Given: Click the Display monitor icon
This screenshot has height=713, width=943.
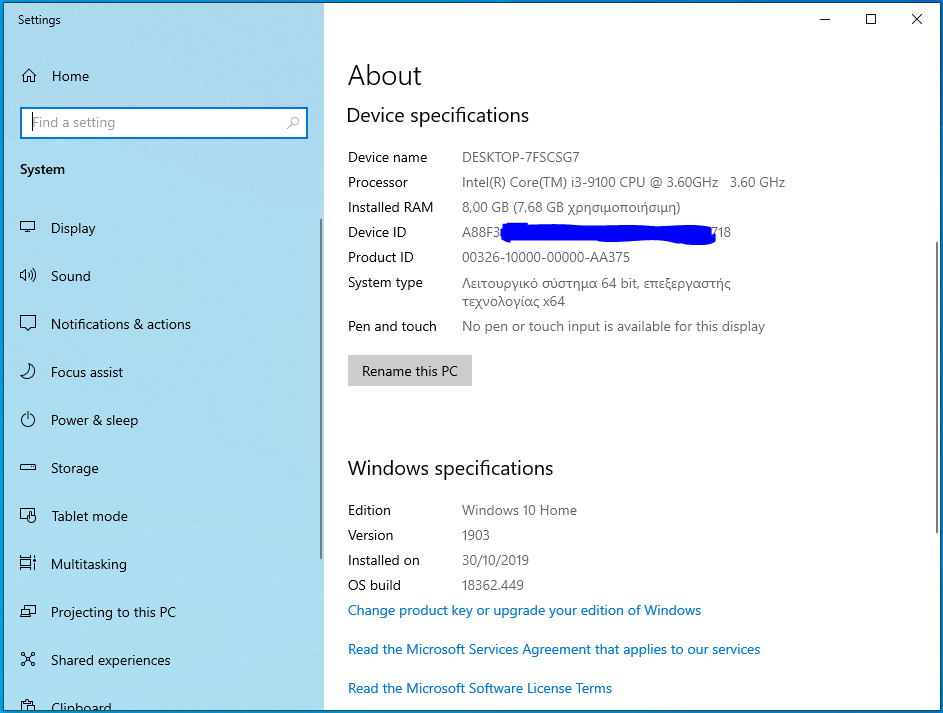Looking at the screenshot, I should (28, 228).
